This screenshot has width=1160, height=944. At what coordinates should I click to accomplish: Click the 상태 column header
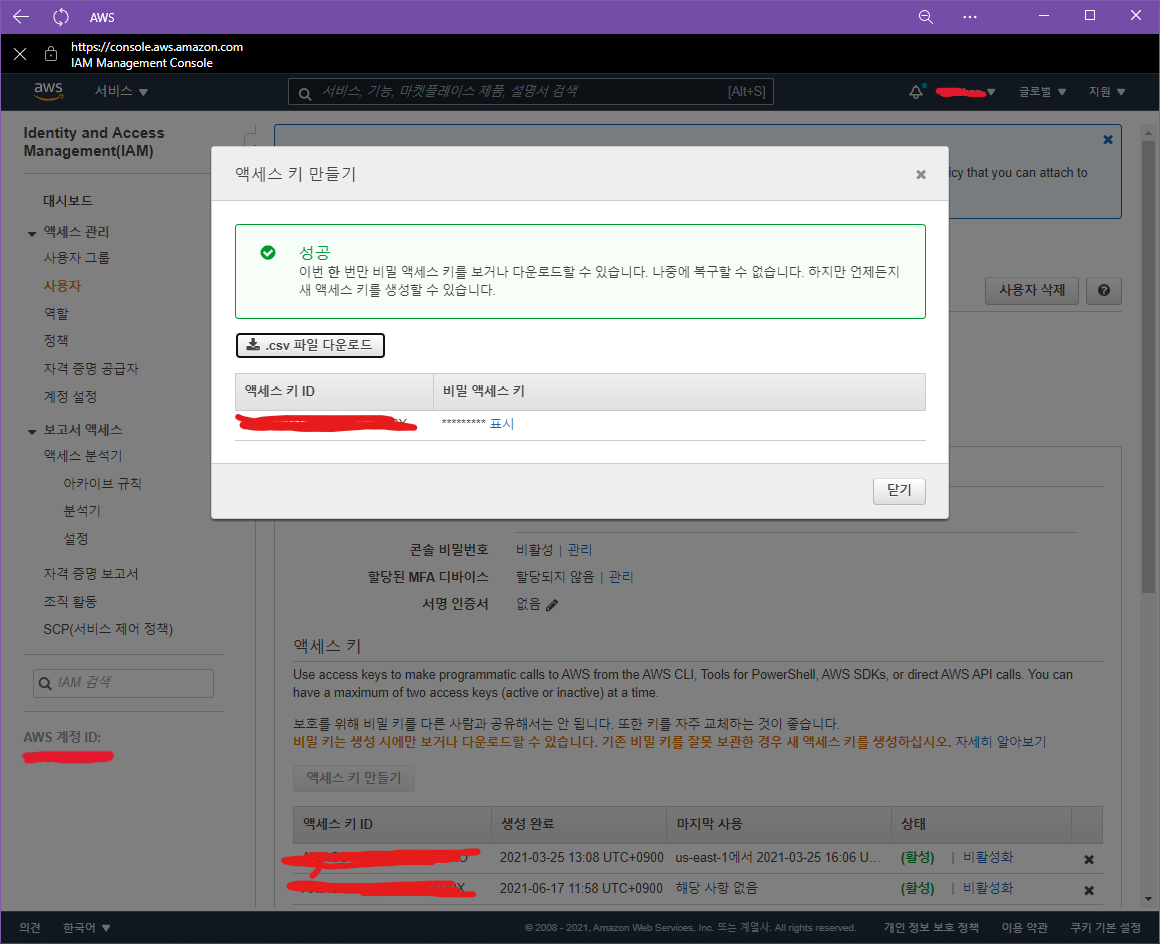point(982,824)
